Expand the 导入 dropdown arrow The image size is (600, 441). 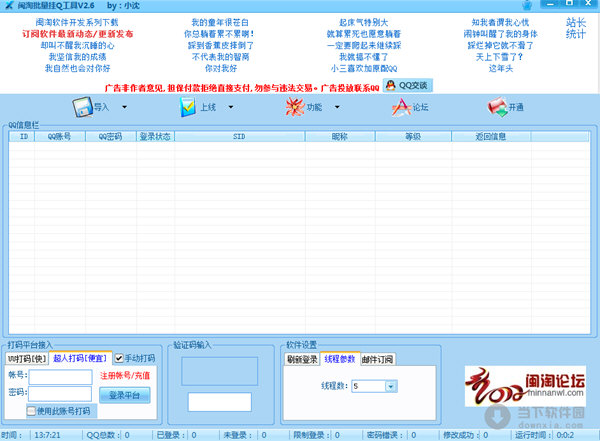tap(124, 107)
